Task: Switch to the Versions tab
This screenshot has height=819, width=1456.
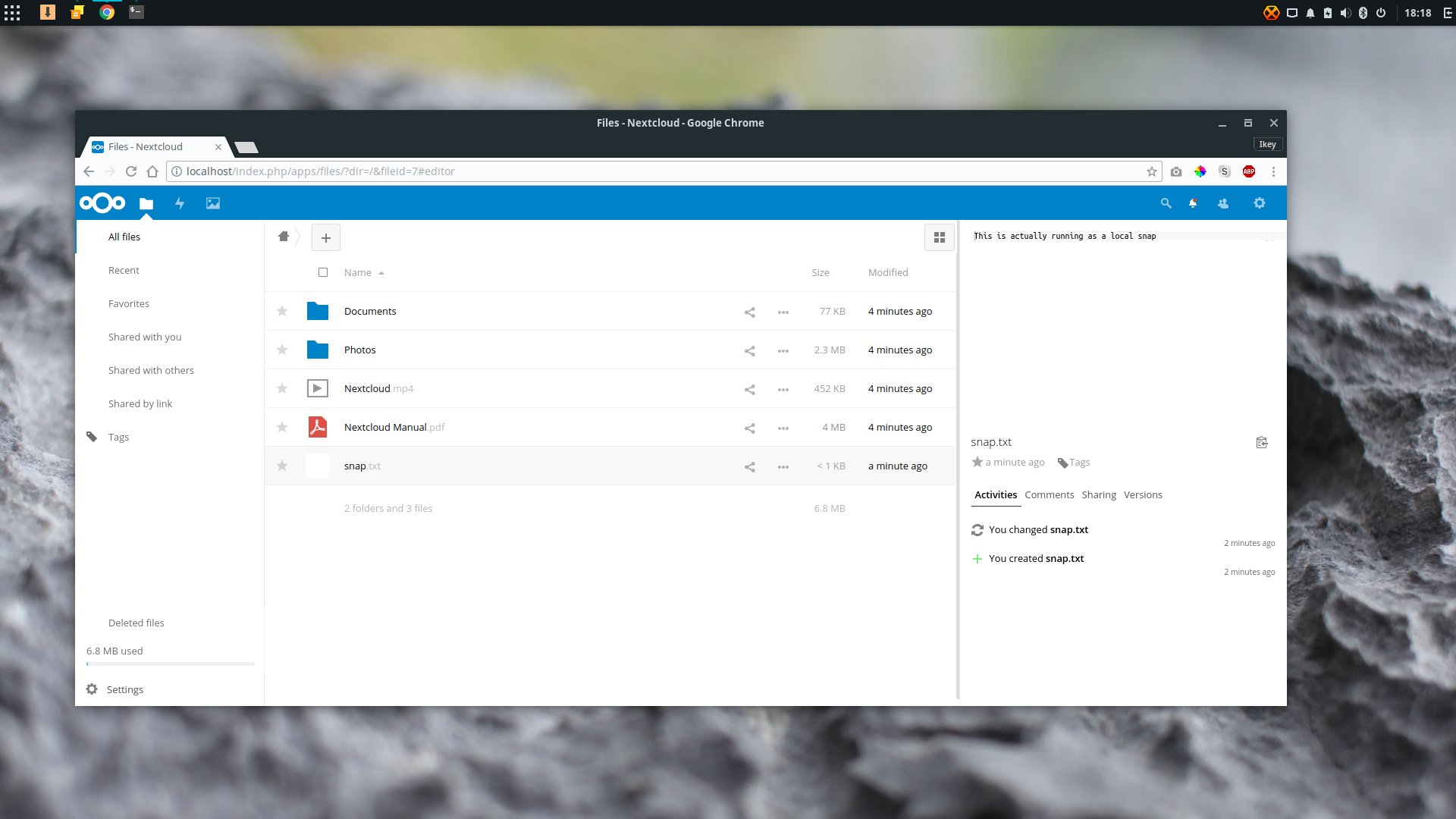Action: [x=1143, y=494]
